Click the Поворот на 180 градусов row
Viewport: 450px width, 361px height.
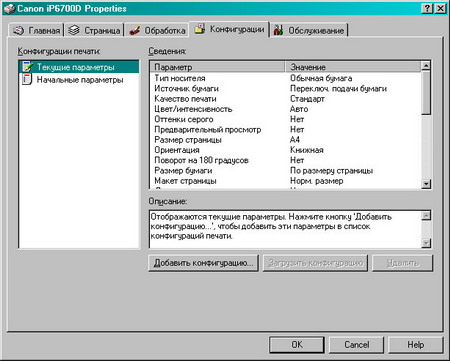point(286,160)
